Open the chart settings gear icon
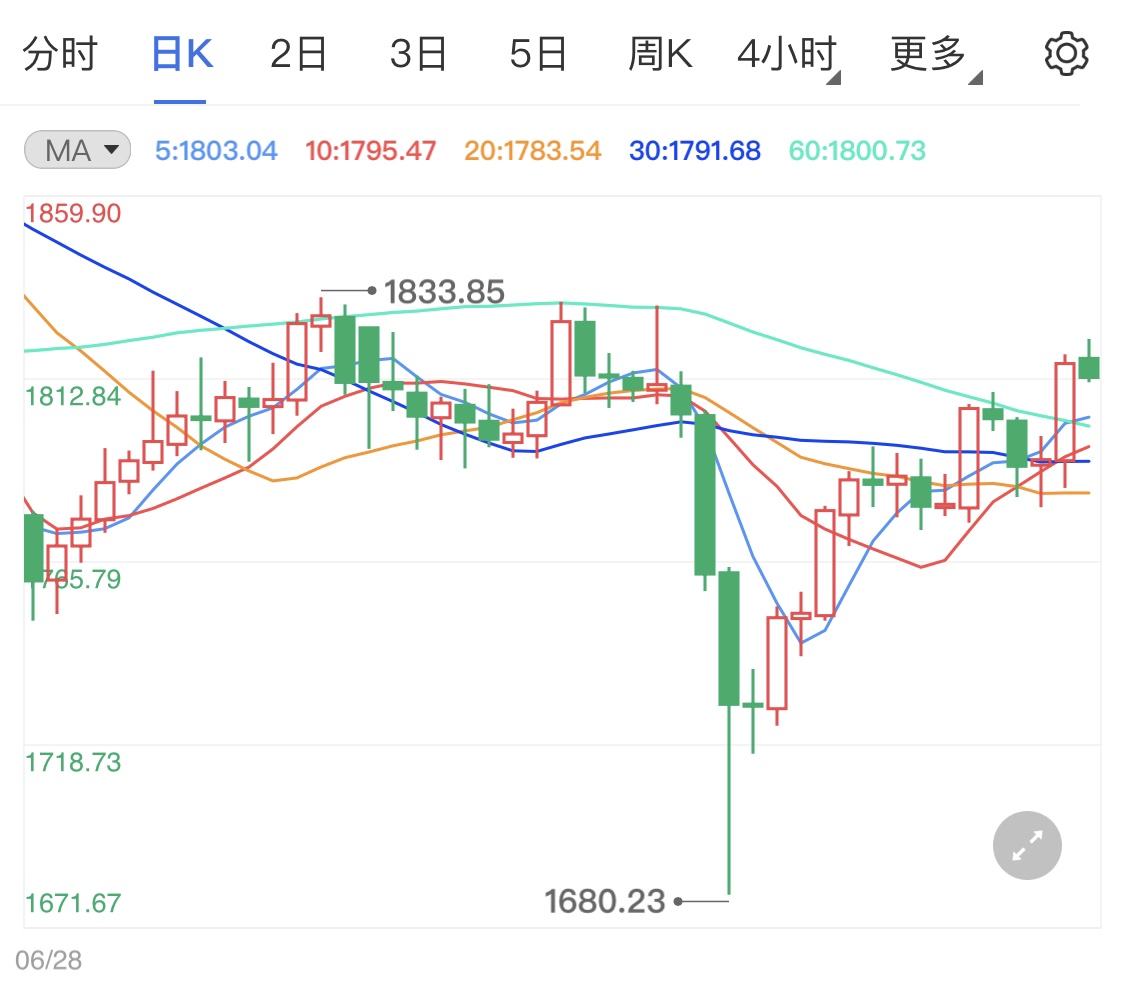This screenshot has height=984, width=1125. point(1066,54)
